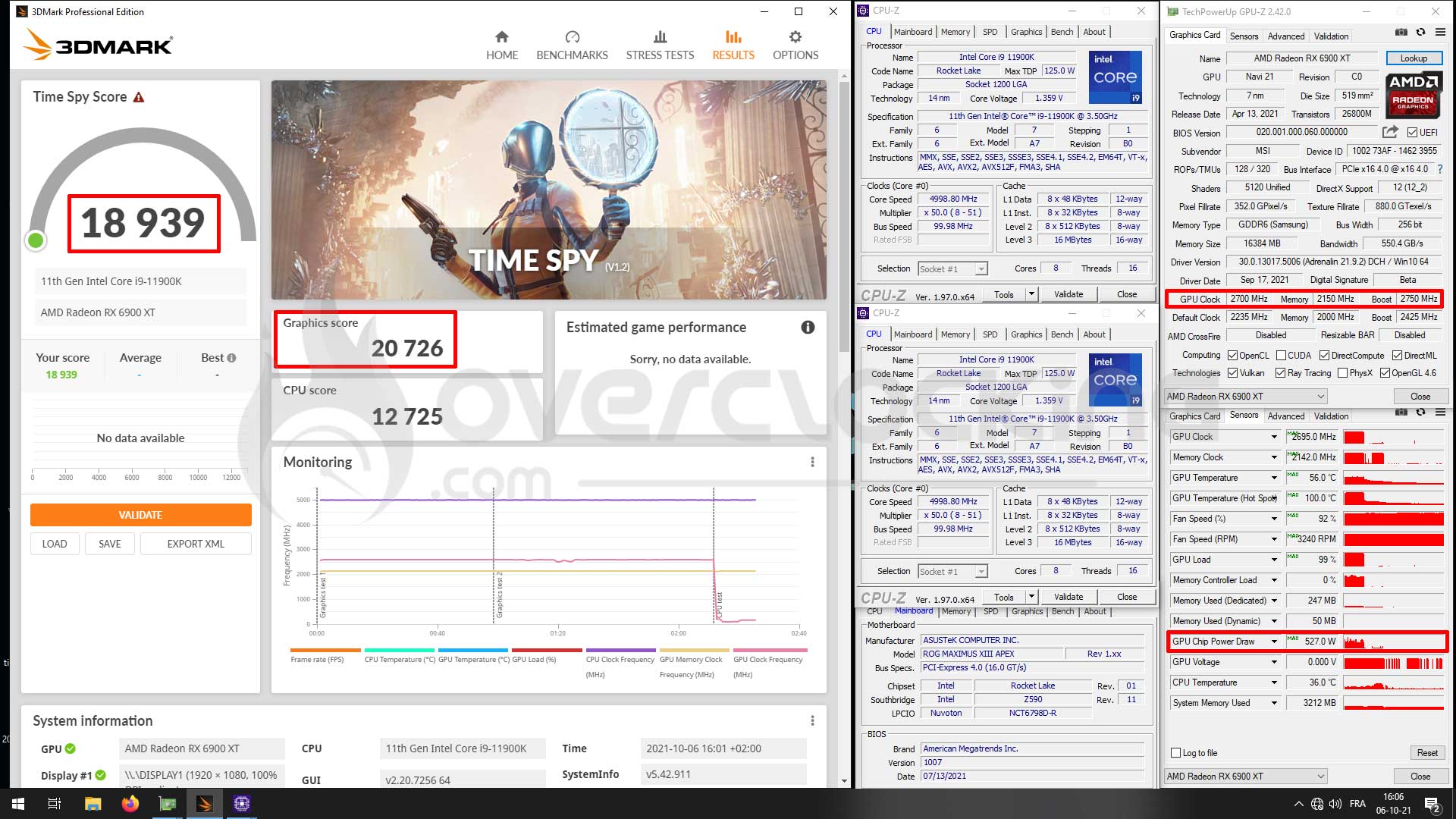Show info for Estimated game performance
This screenshot has height=819, width=1456.
click(808, 327)
